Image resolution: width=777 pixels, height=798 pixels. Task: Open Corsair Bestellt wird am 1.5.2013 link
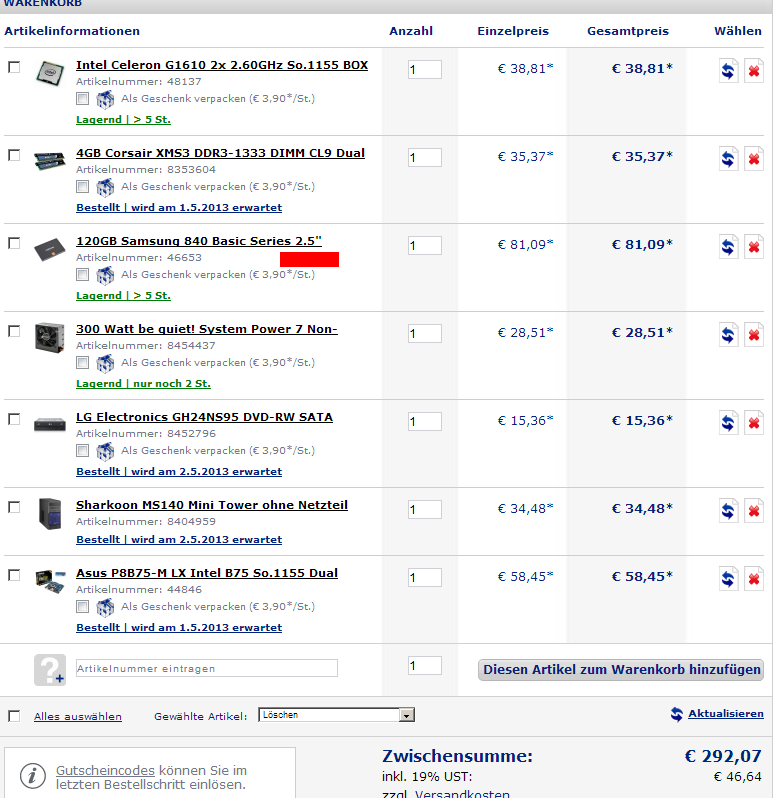click(x=179, y=208)
